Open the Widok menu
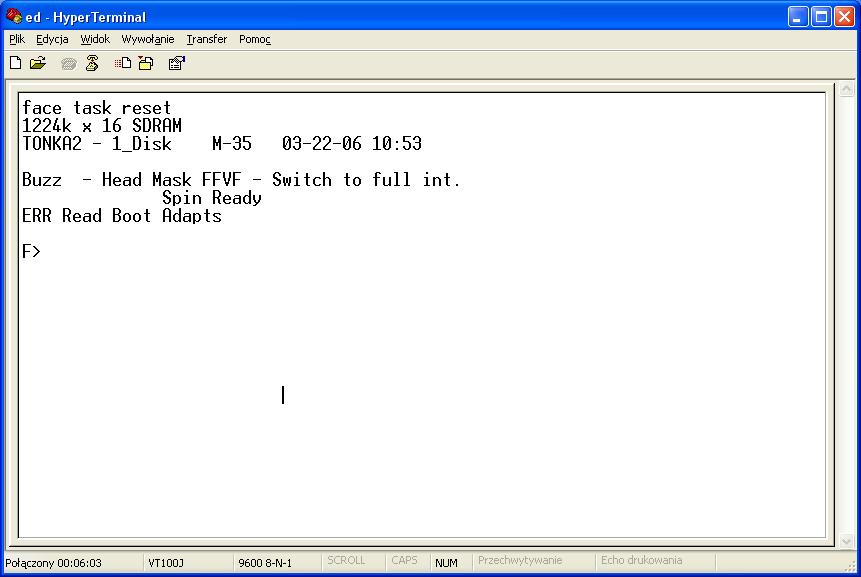Screen dimensions: 861x577 coord(95,39)
